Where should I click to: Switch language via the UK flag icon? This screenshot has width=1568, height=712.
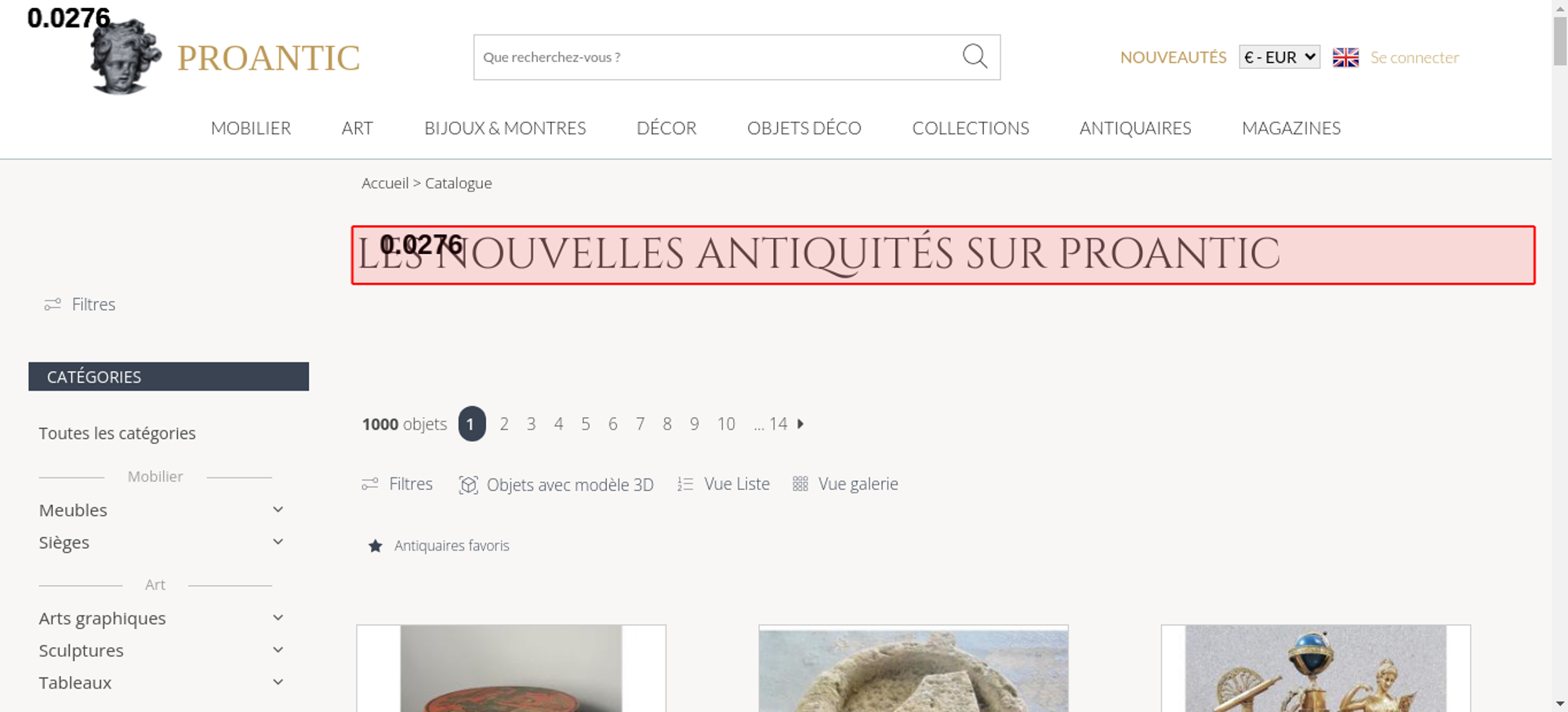(x=1345, y=57)
